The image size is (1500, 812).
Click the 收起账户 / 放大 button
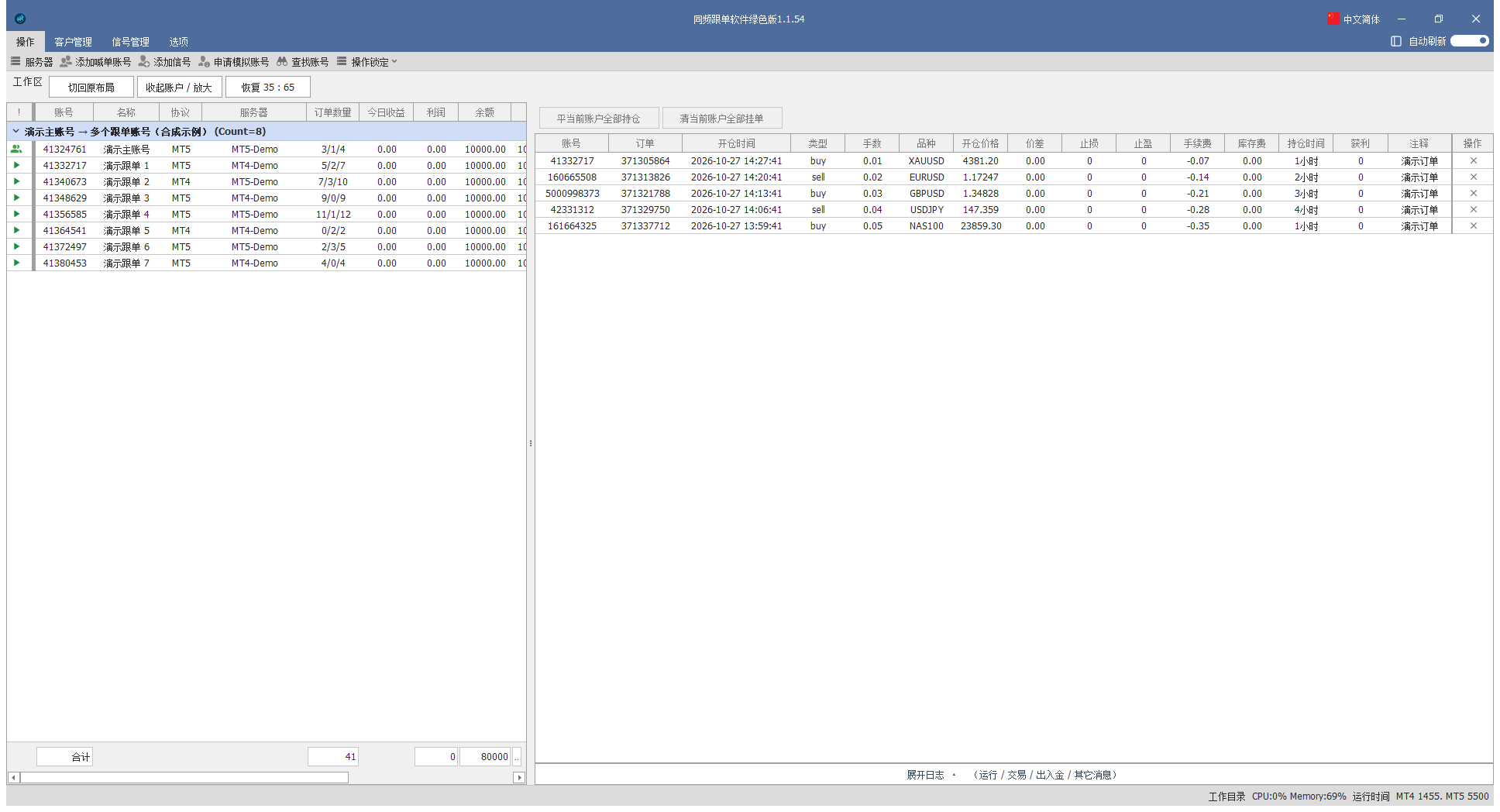point(179,88)
